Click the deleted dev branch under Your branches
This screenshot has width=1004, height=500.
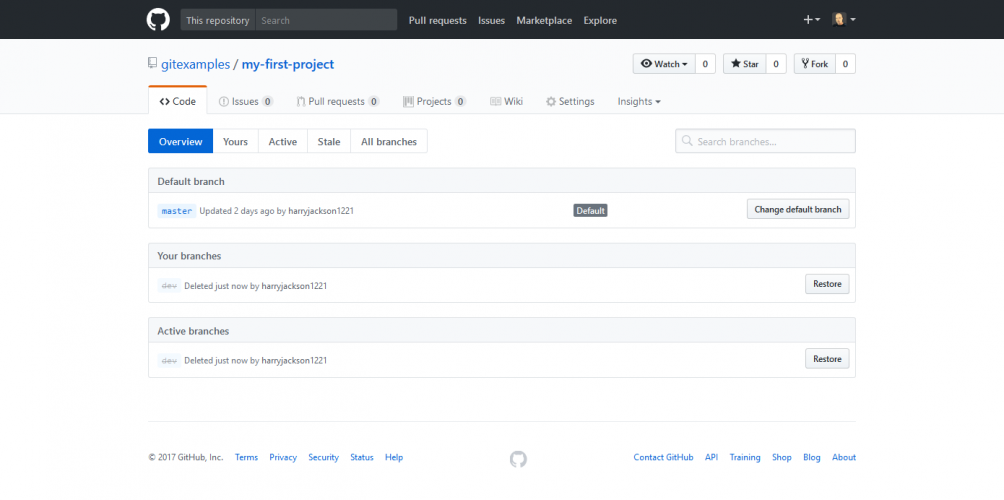(x=169, y=286)
